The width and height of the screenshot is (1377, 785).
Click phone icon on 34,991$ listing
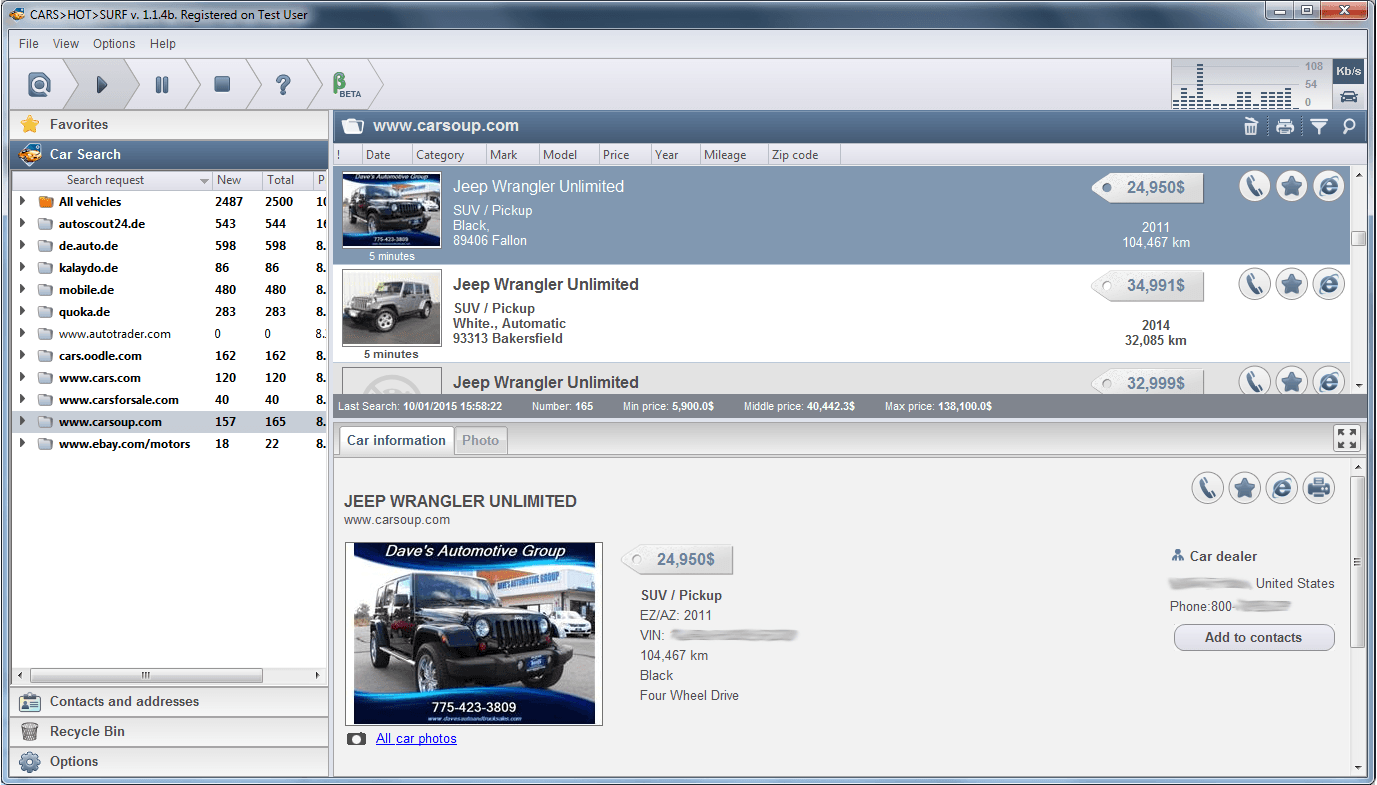1254,285
